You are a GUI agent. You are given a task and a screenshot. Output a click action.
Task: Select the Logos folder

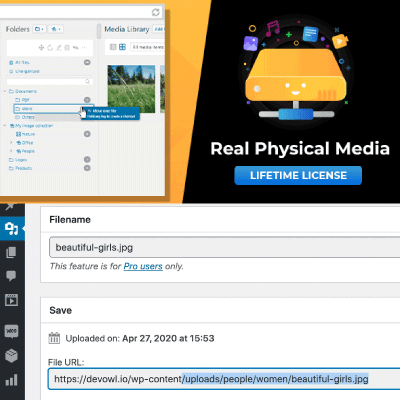point(21,160)
